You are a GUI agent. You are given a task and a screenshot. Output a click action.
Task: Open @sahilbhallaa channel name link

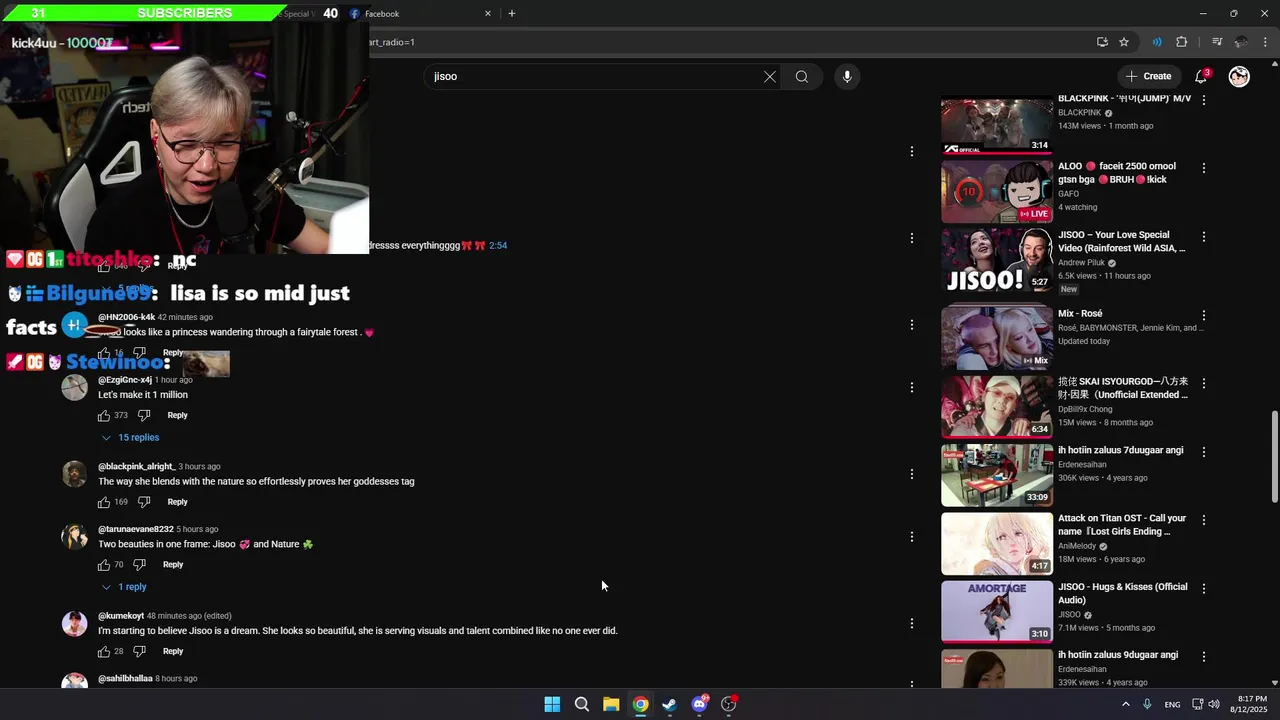pos(125,679)
